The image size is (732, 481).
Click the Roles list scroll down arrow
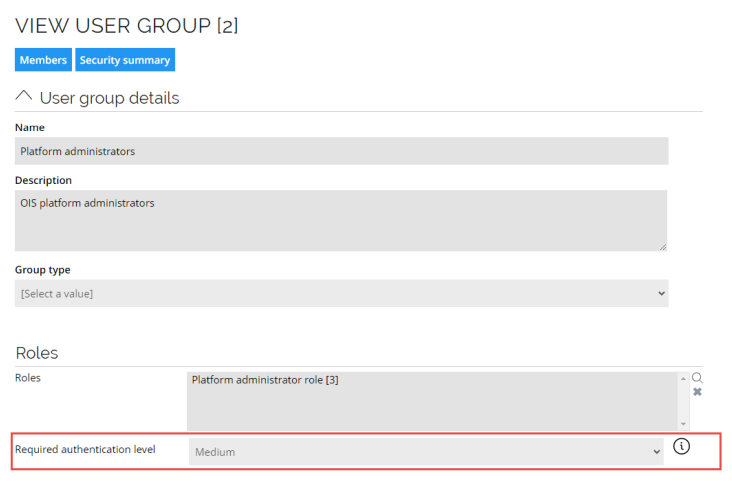pyautogui.click(x=683, y=424)
